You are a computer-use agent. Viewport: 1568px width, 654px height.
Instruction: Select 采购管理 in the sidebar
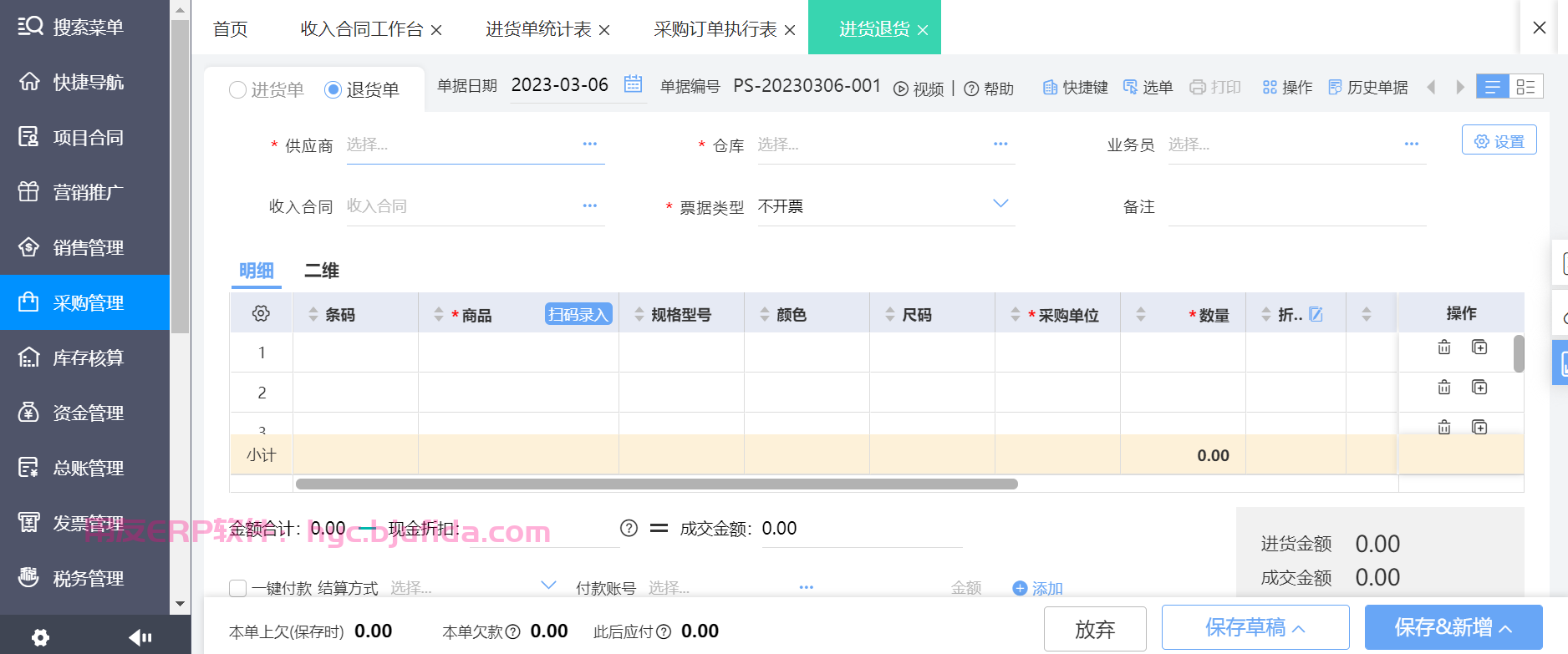(x=84, y=302)
